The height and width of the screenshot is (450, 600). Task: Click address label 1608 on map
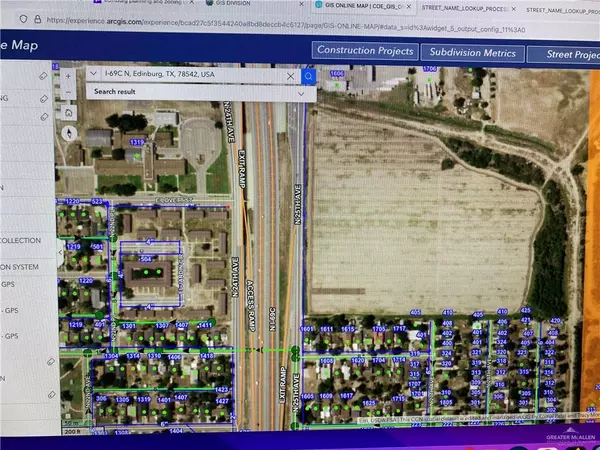pos(326,361)
